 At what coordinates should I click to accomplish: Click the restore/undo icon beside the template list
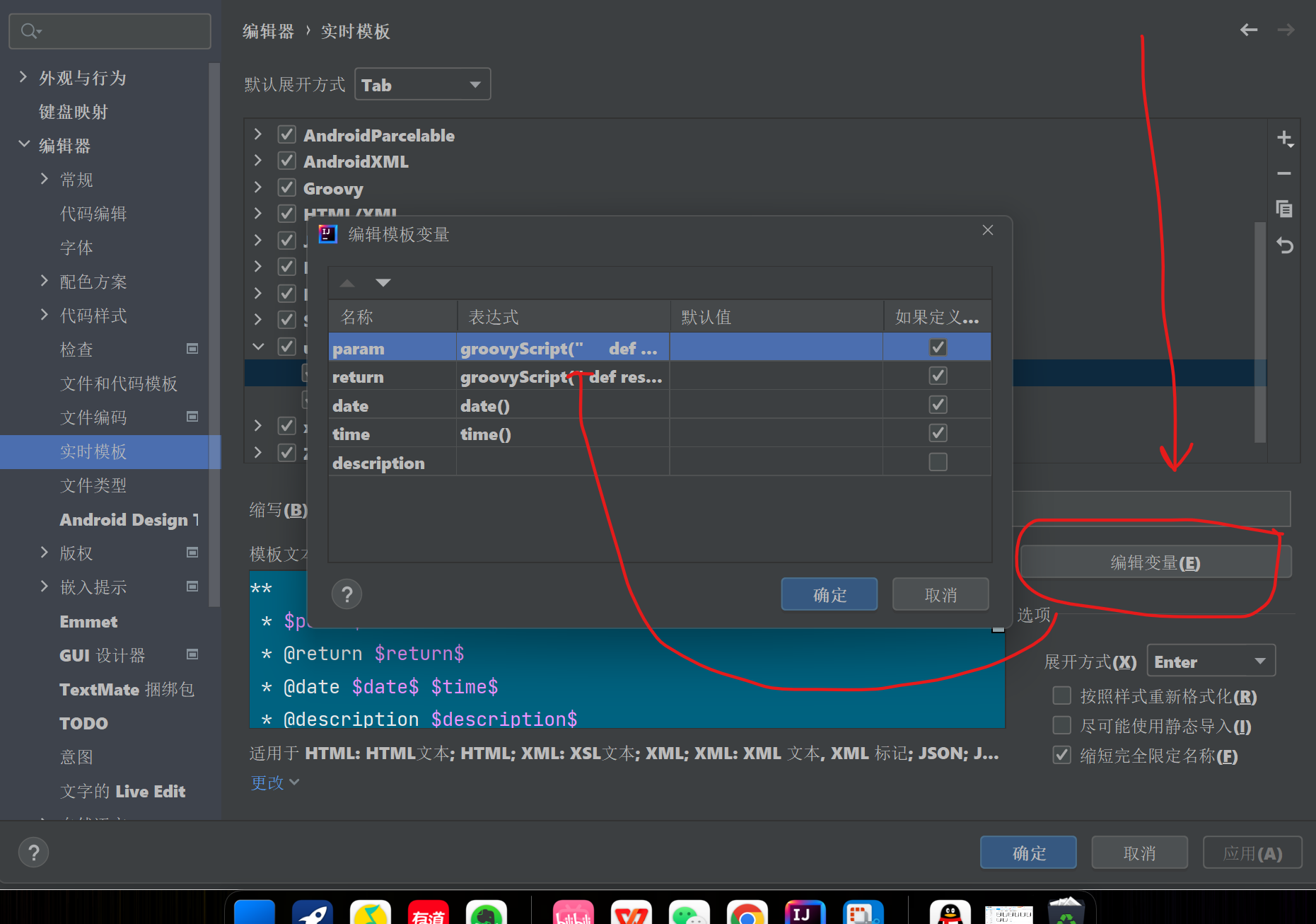[1284, 246]
